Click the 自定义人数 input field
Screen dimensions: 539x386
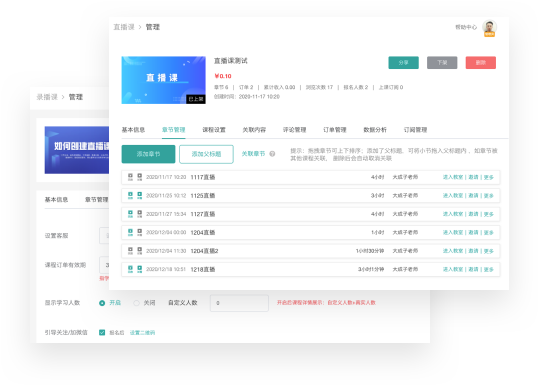point(239,303)
